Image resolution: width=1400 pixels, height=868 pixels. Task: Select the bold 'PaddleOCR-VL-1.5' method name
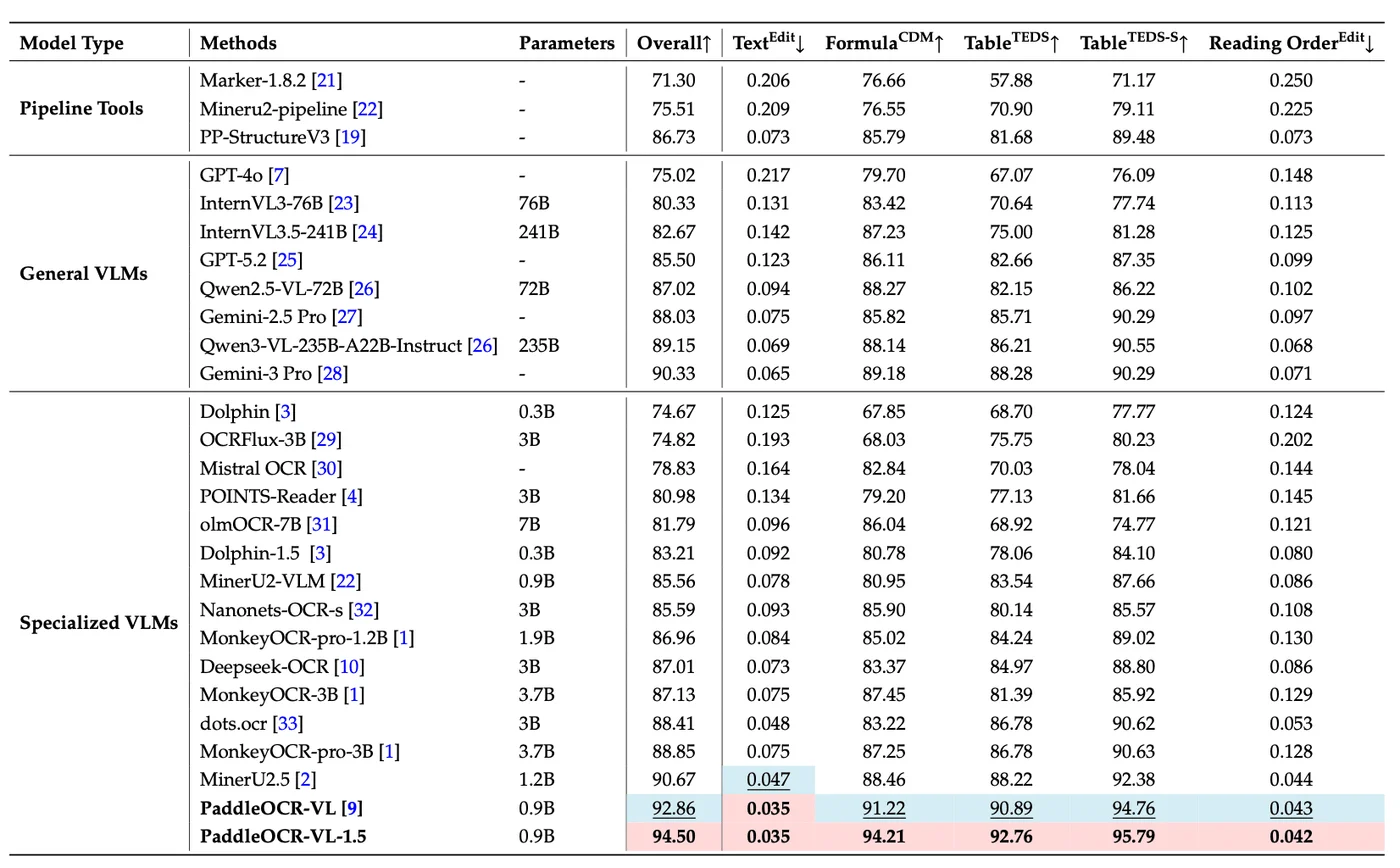(x=283, y=836)
